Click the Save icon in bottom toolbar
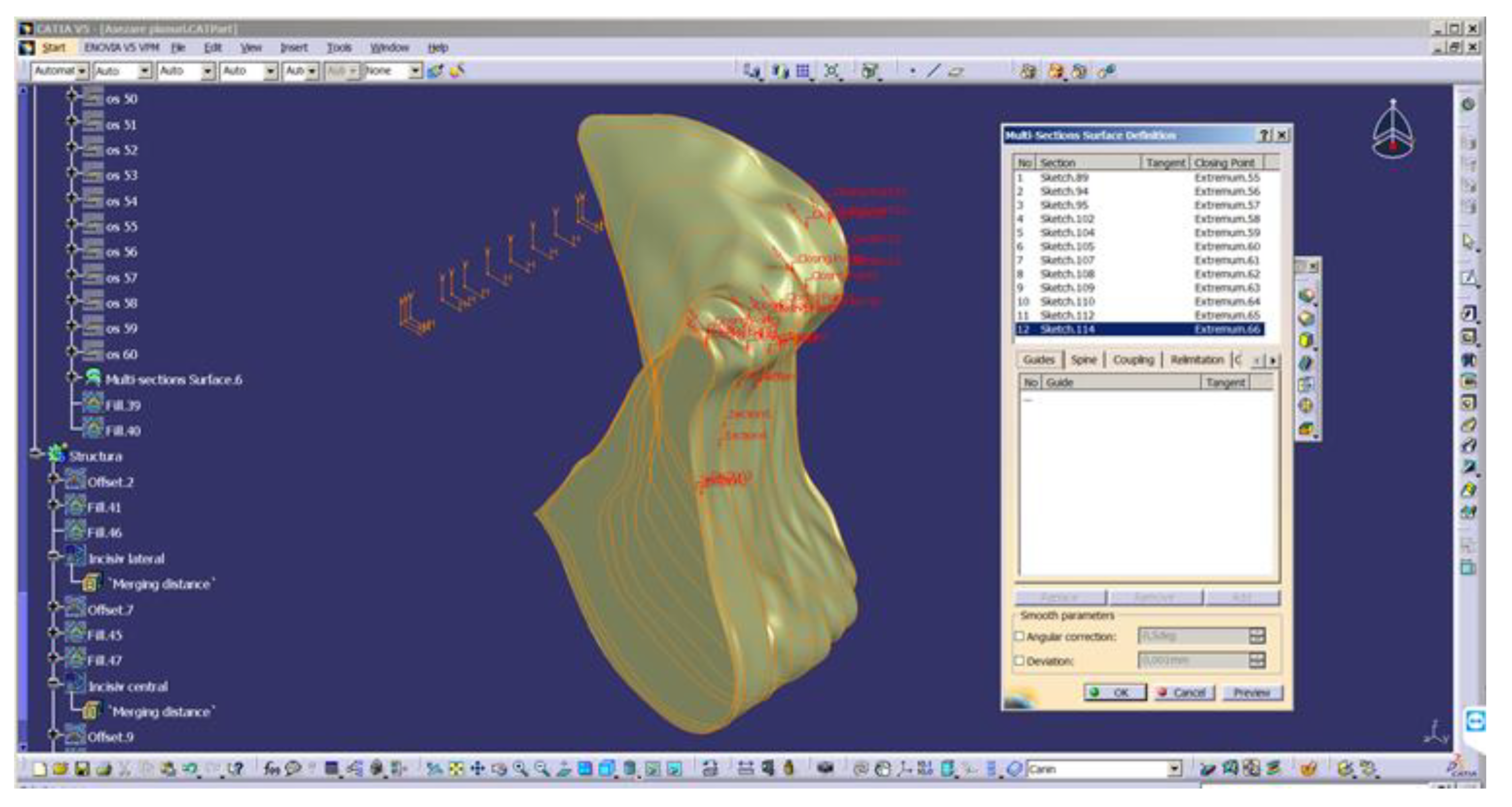 (x=83, y=769)
